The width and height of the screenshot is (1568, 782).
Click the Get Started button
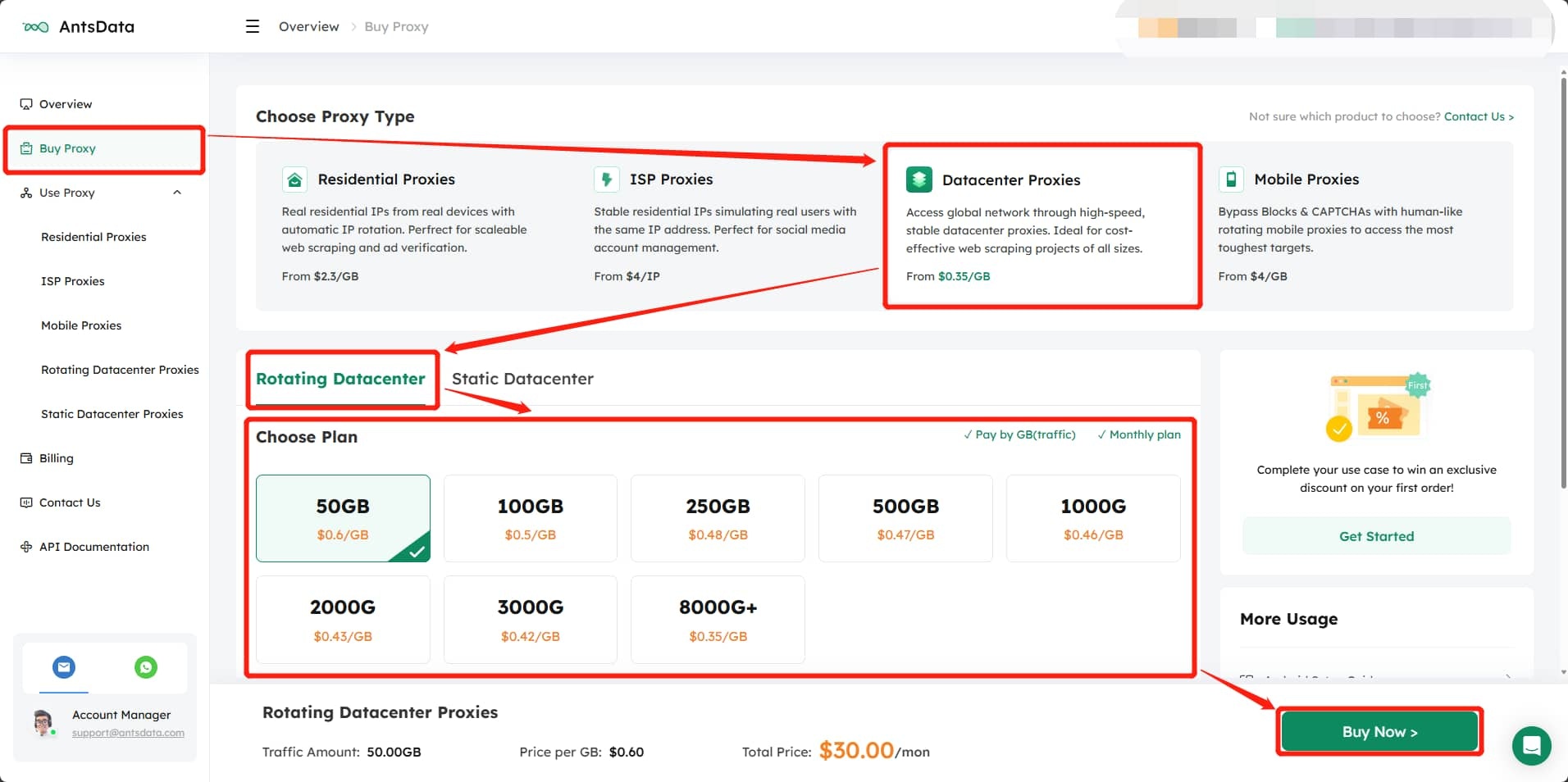point(1376,536)
